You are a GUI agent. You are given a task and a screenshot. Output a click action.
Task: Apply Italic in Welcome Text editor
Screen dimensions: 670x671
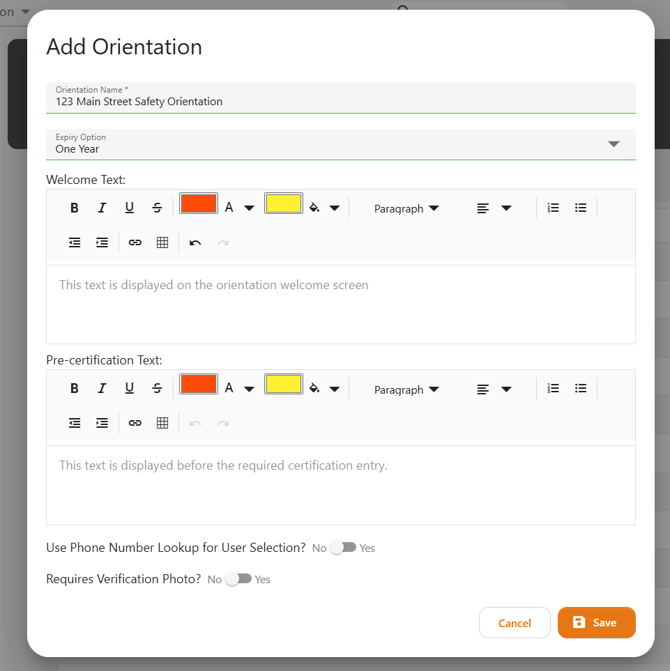click(101, 208)
